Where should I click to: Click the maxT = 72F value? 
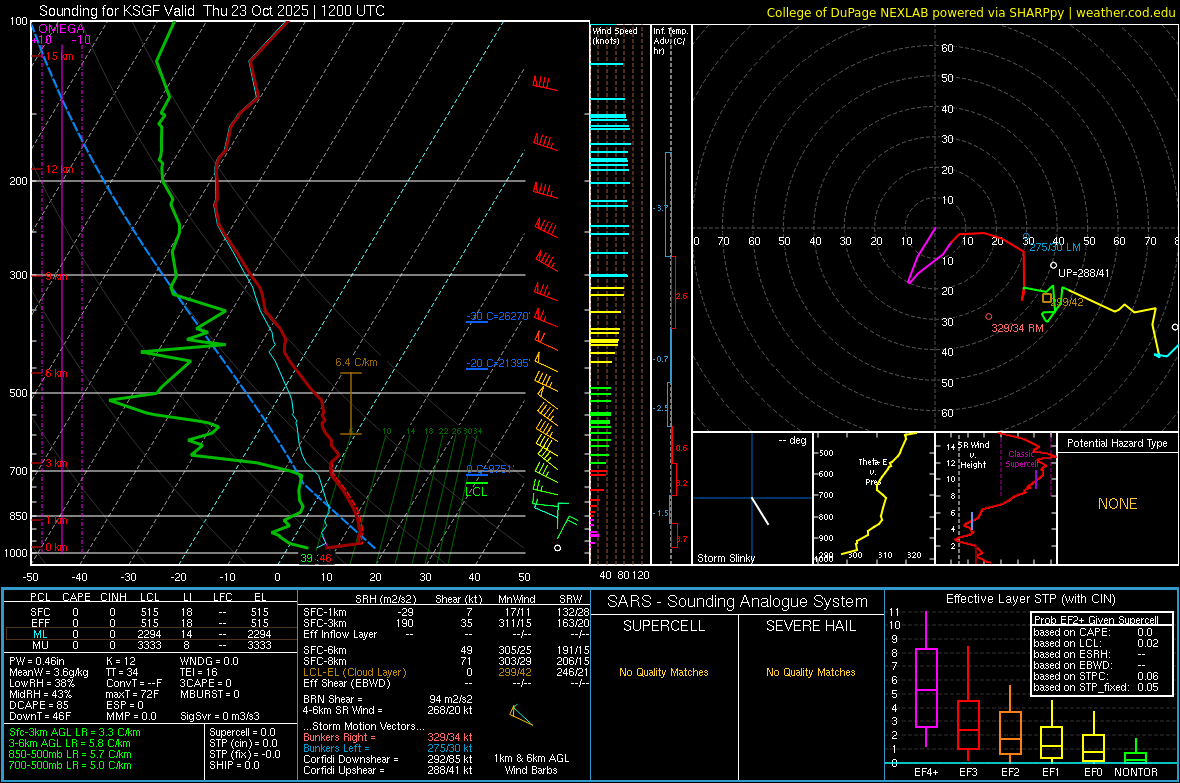[132, 694]
